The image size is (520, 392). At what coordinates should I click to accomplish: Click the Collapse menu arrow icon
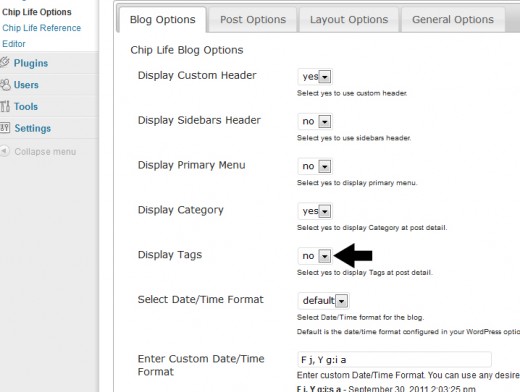pyautogui.click(x=5, y=151)
